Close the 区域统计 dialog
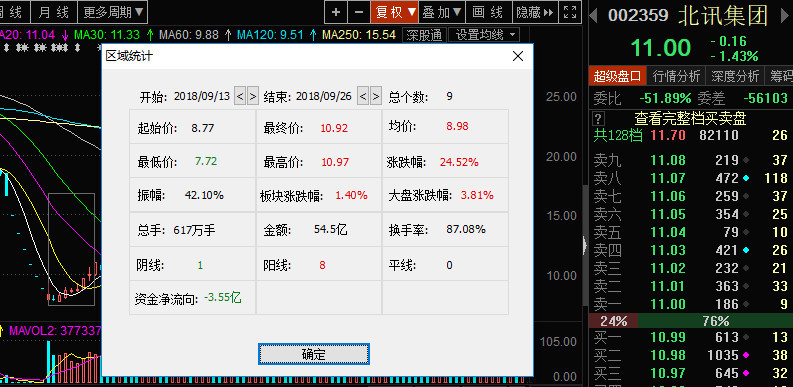The height and width of the screenshot is (387, 793). (x=518, y=56)
